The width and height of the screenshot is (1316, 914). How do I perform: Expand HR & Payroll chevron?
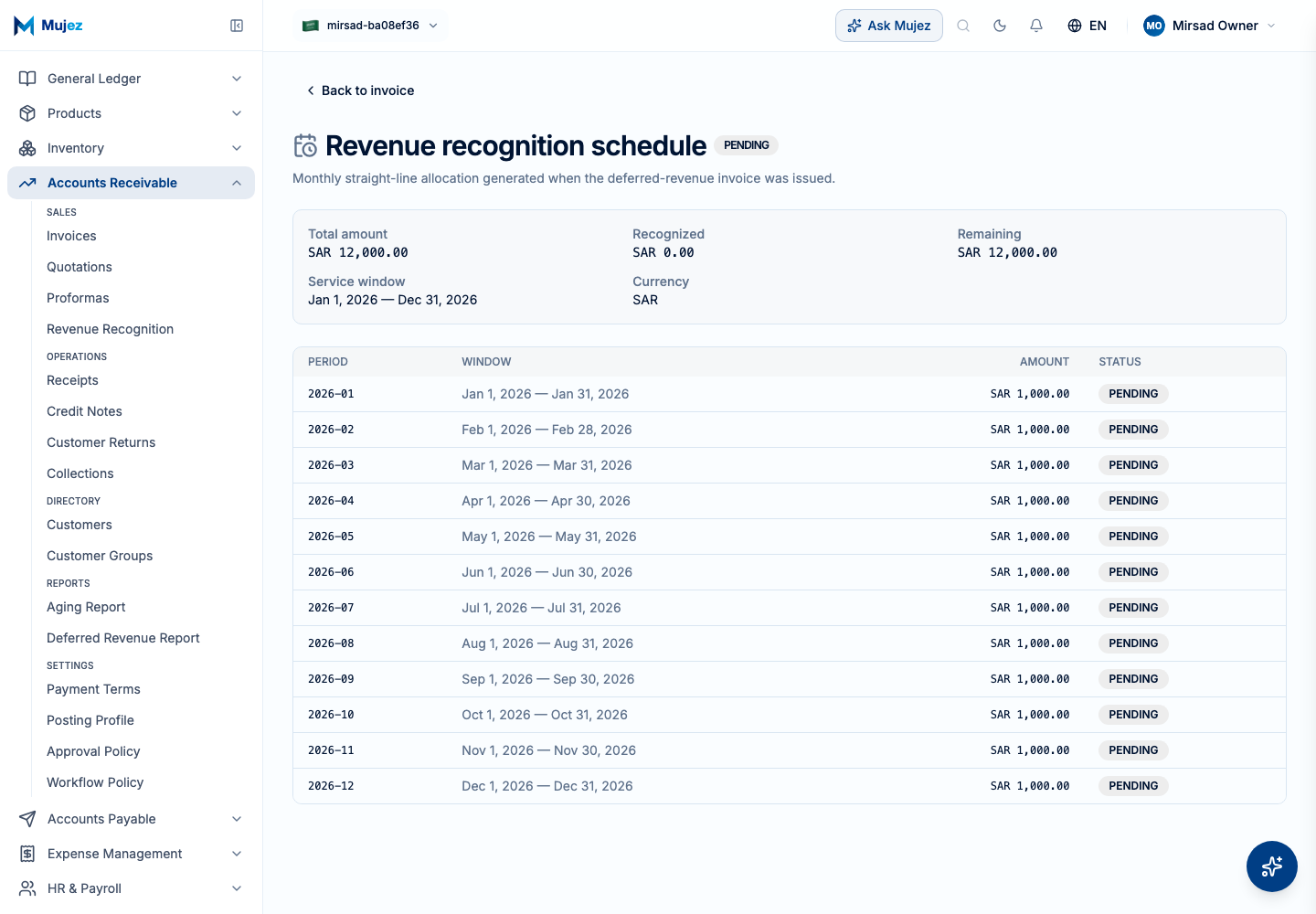(237, 888)
